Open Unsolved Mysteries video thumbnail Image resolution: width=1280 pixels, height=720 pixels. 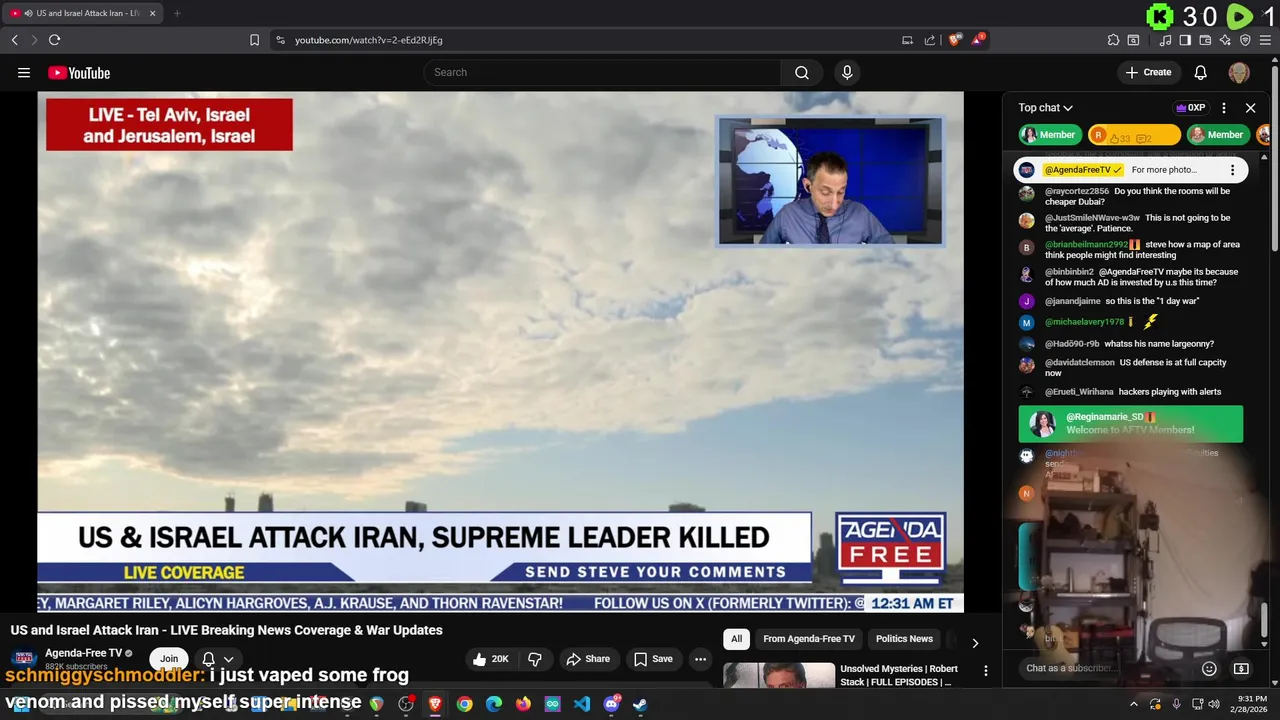click(779, 675)
